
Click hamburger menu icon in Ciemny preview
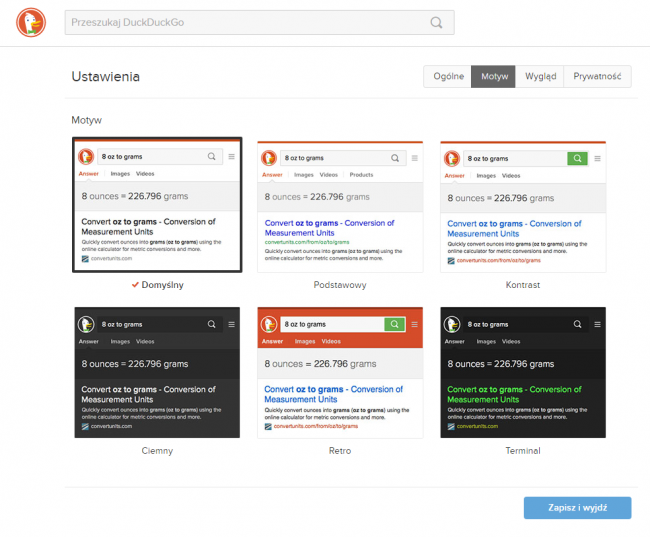tap(232, 324)
